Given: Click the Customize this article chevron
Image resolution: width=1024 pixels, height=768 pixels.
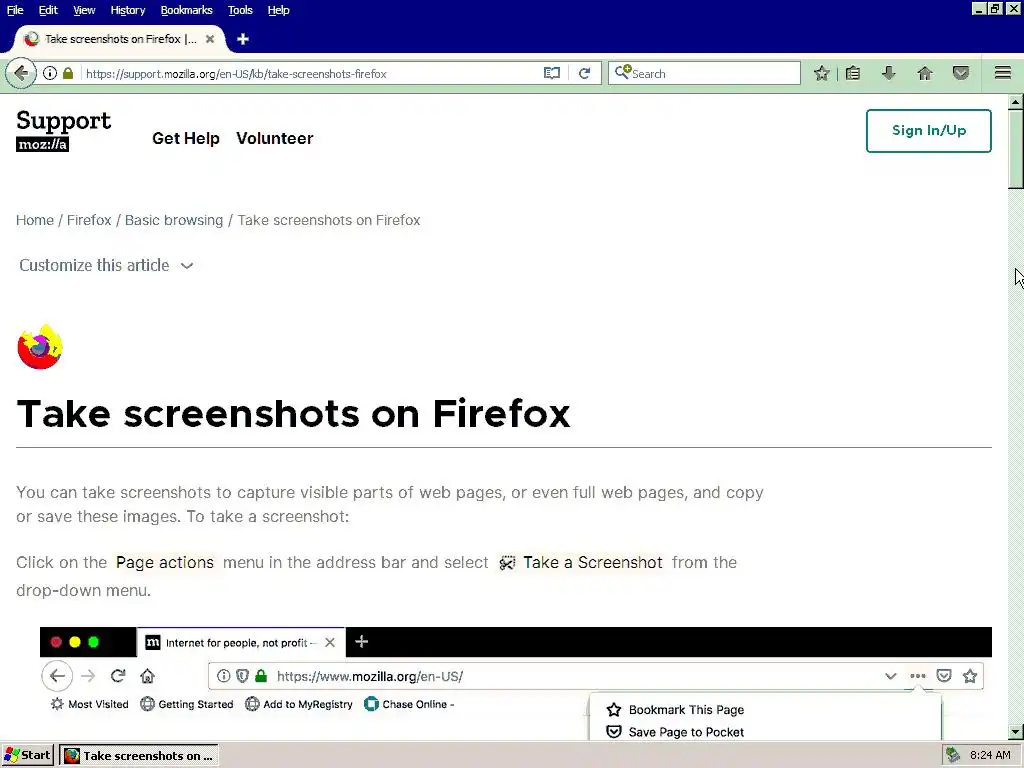Looking at the screenshot, I should [x=187, y=266].
